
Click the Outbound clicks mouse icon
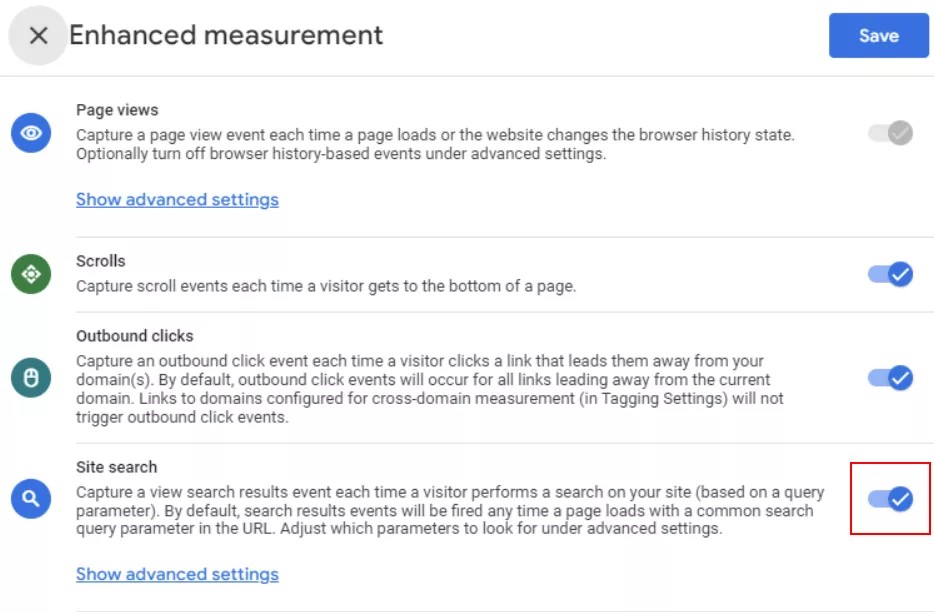point(31,378)
